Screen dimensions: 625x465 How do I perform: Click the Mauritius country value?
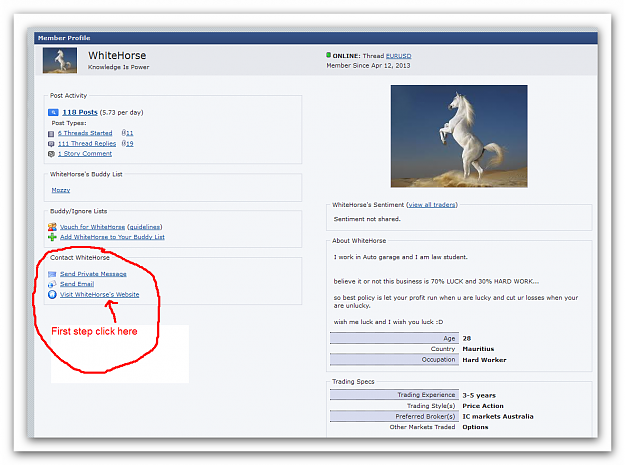[478, 349]
